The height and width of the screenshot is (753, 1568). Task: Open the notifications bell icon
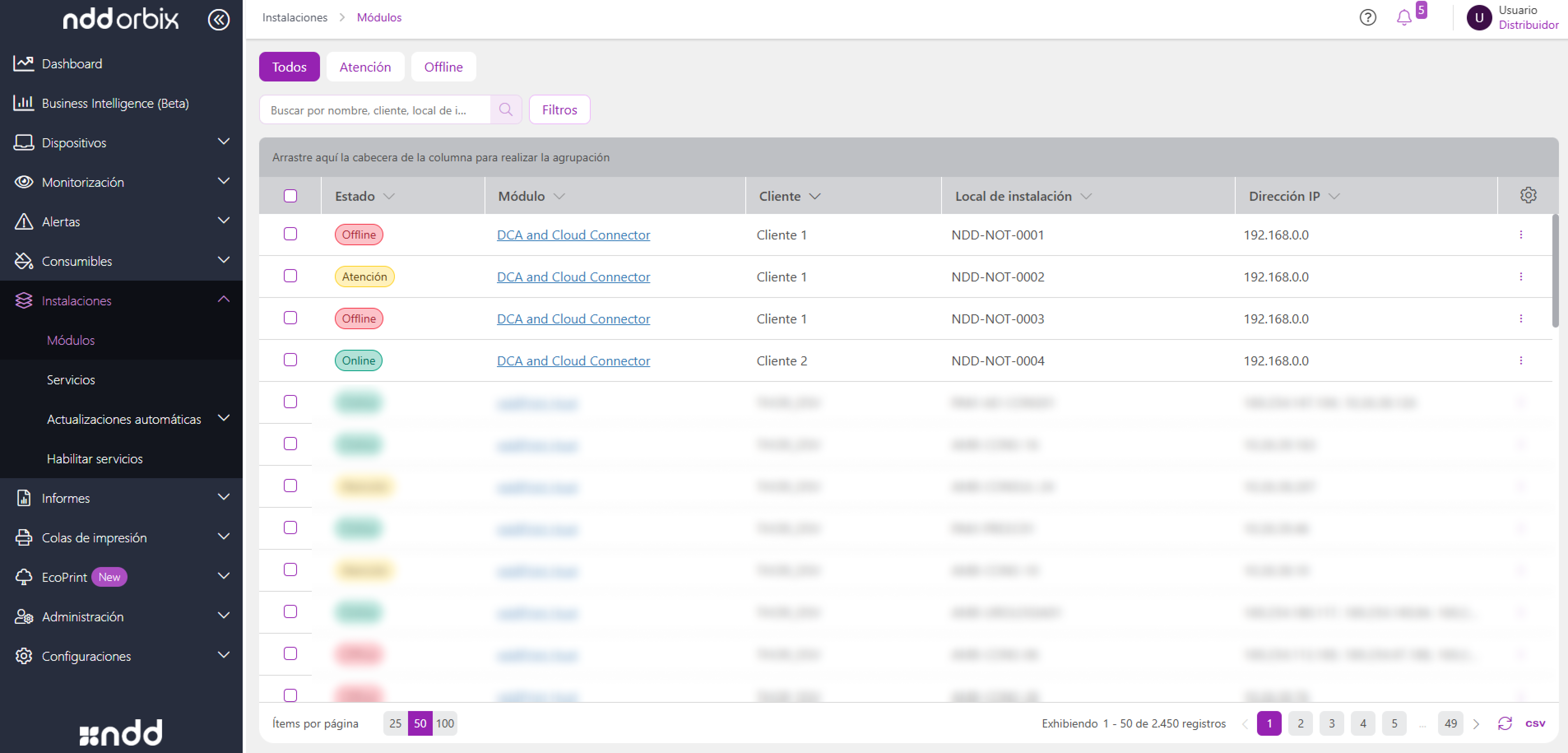(1403, 18)
